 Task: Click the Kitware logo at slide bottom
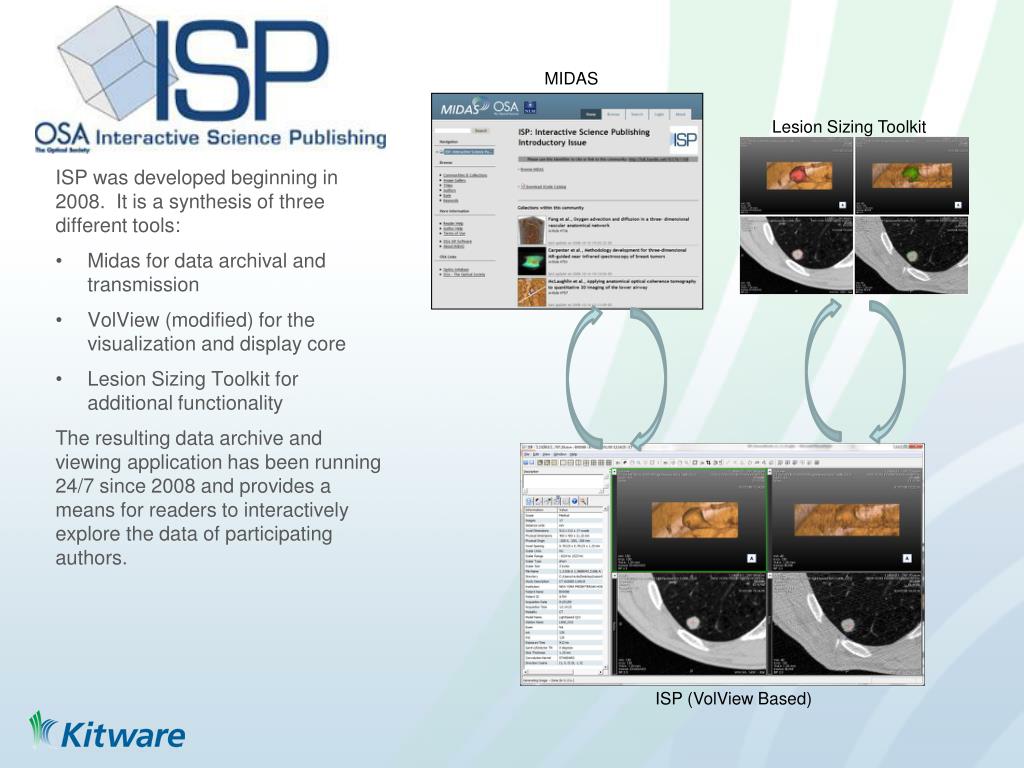[x=107, y=730]
